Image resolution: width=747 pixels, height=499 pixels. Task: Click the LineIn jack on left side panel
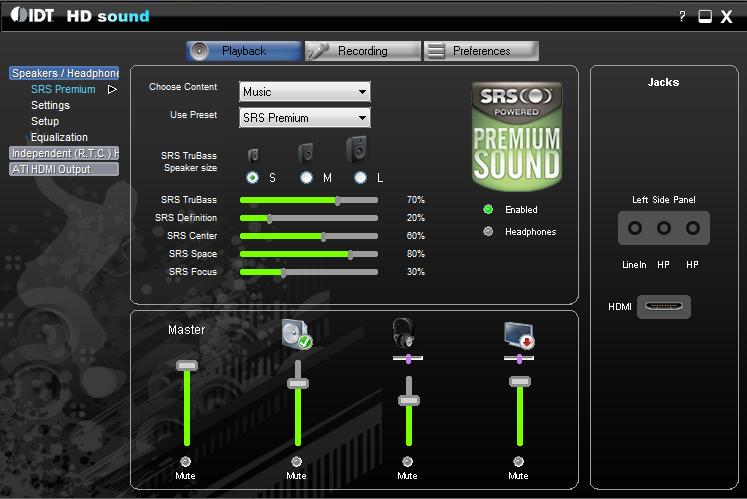(x=635, y=228)
